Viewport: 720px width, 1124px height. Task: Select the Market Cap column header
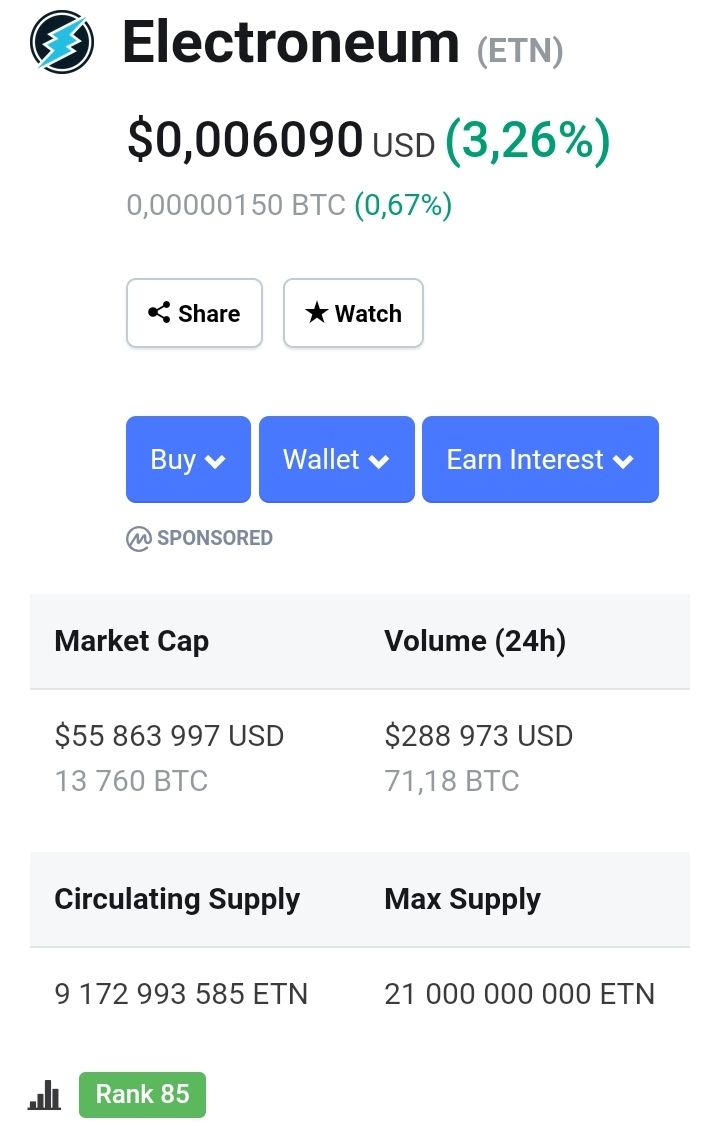tap(132, 641)
